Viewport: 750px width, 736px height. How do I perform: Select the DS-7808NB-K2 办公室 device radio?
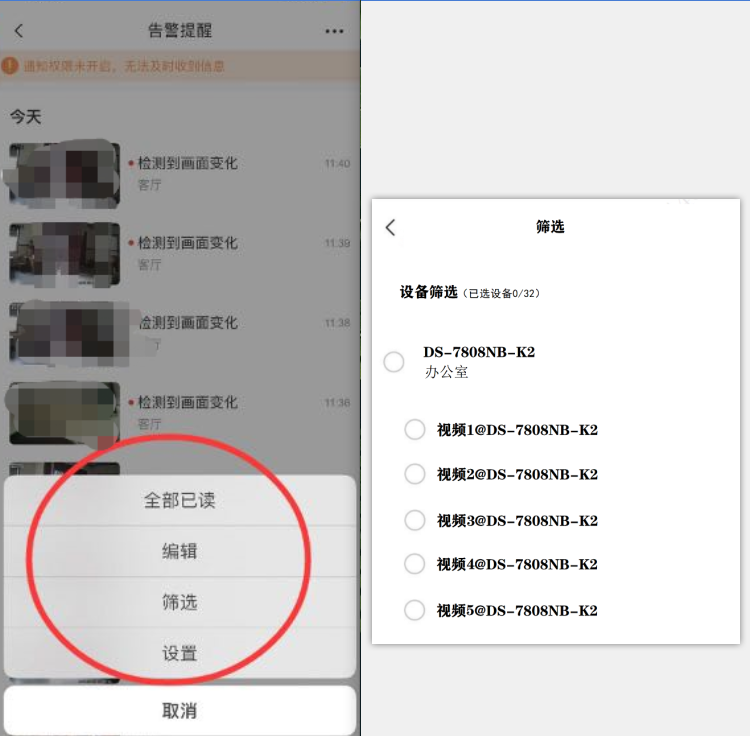coord(394,362)
